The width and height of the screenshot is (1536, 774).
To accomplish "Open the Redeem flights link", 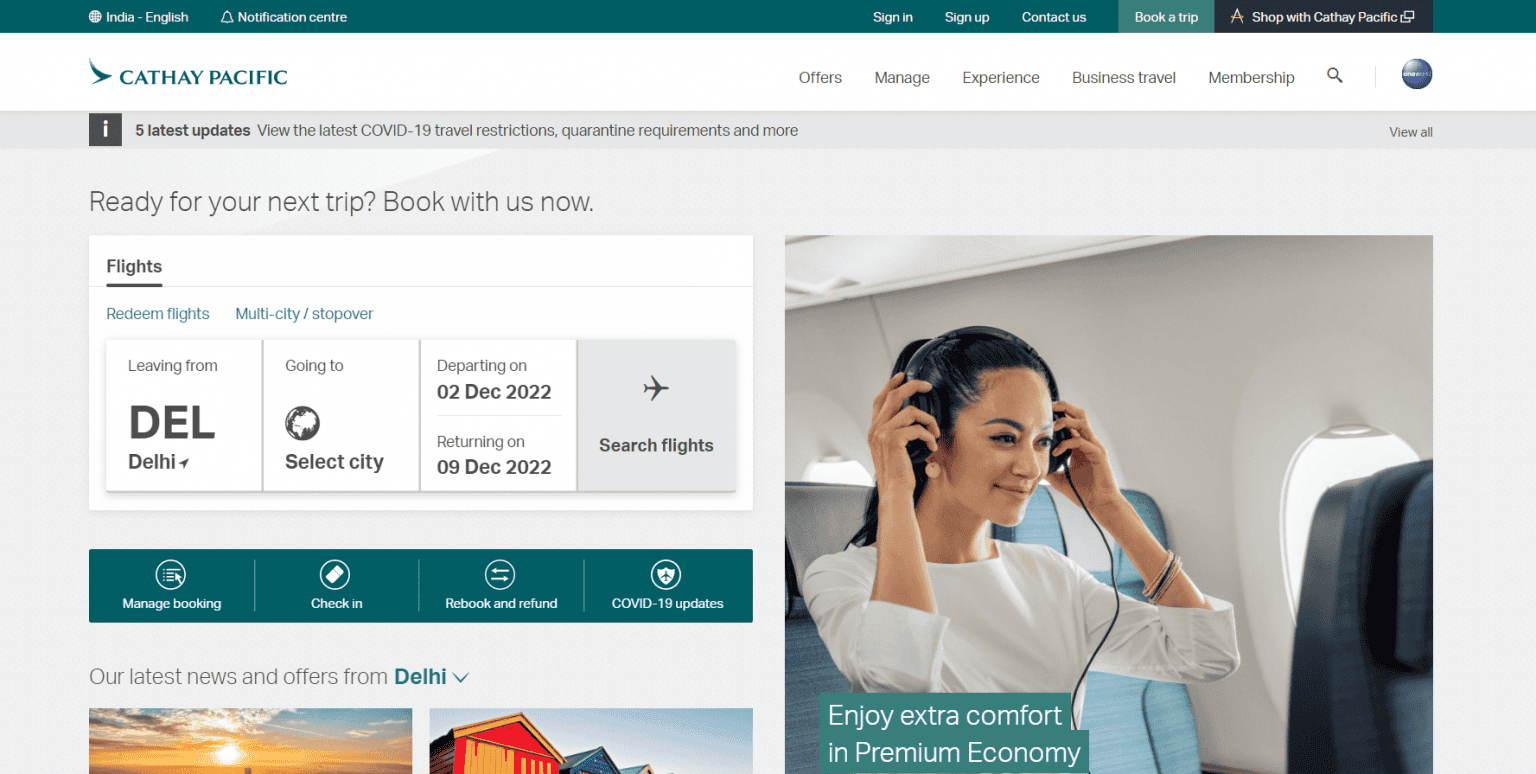I will 158,314.
